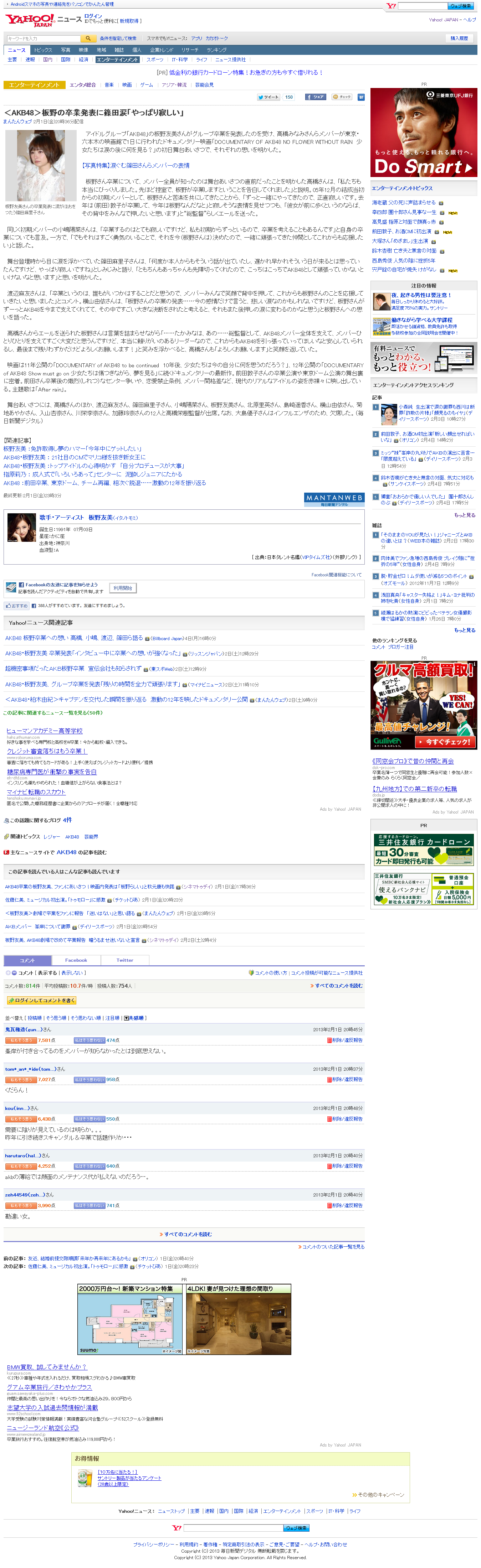Click the 利用開始 button

(123, 588)
